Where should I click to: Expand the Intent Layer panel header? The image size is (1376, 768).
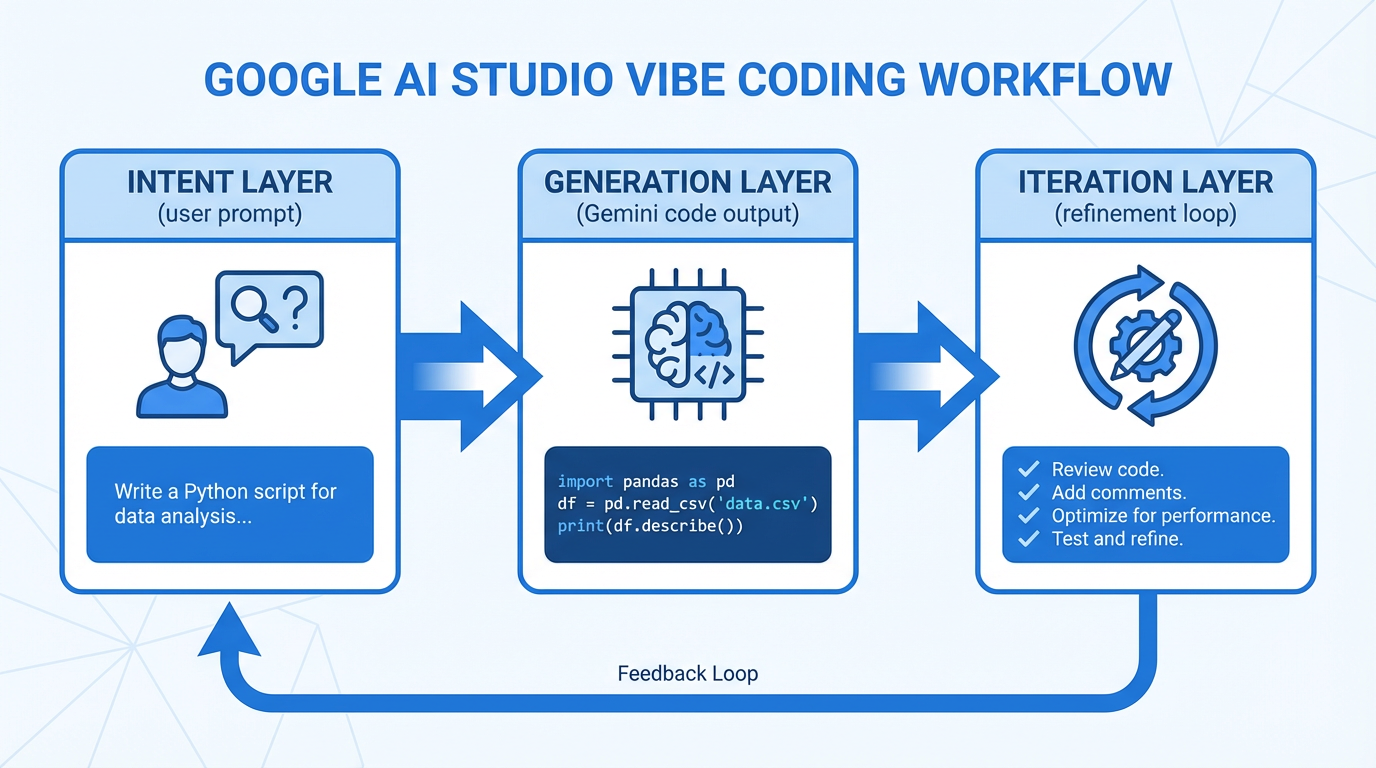pos(230,195)
